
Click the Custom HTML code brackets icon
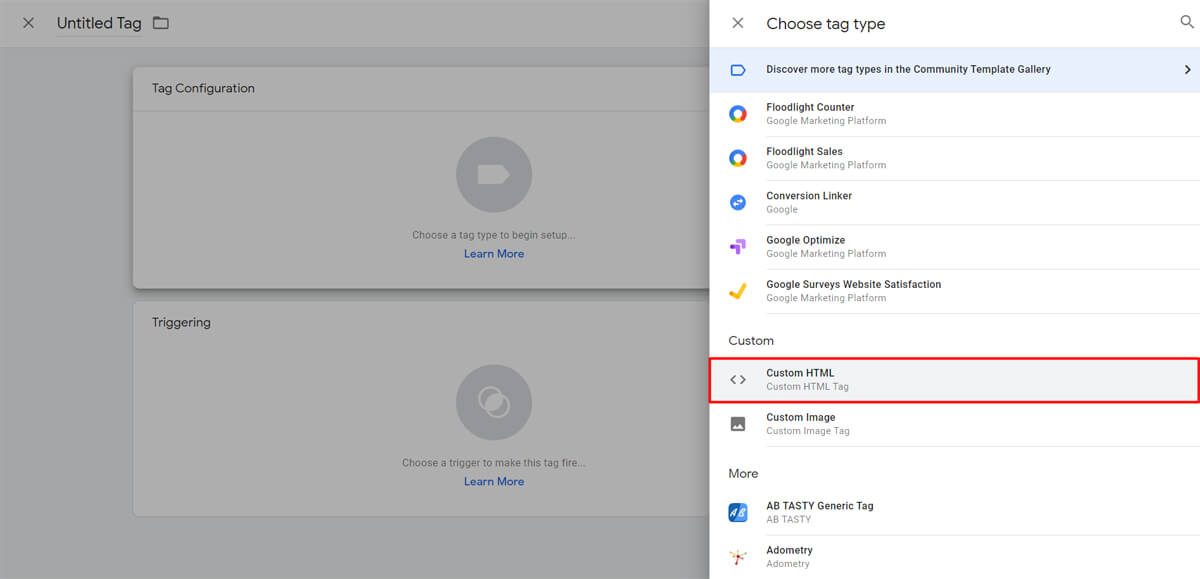tap(738, 380)
